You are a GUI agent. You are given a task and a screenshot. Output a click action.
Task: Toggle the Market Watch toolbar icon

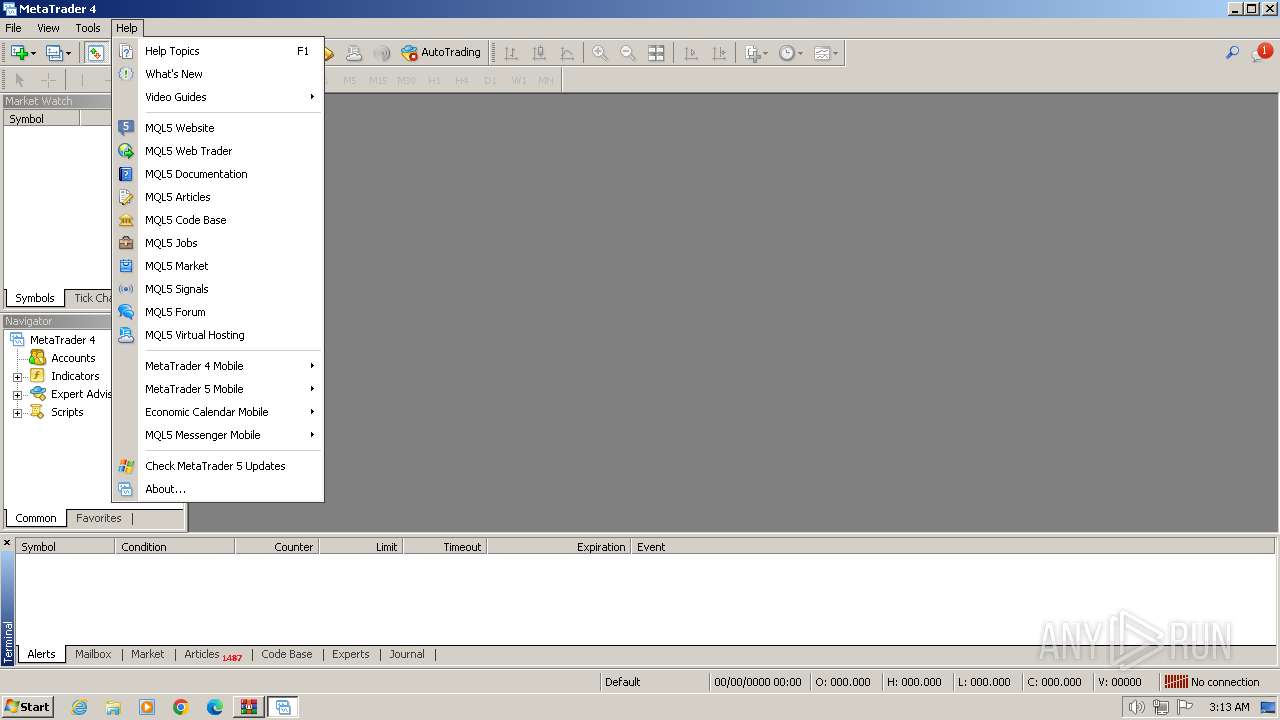pyautogui.click(x=96, y=53)
